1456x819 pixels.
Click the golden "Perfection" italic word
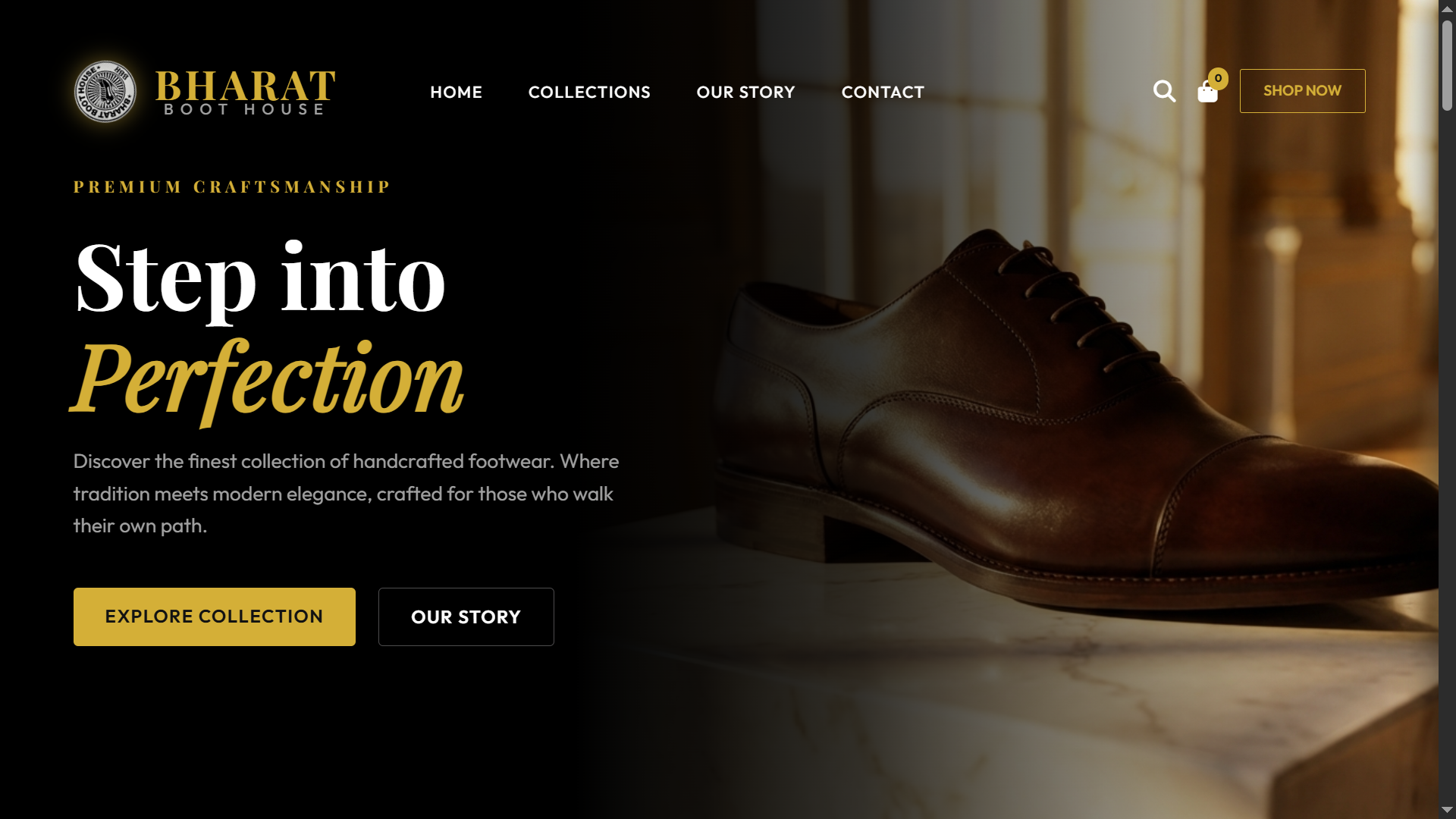(x=268, y=379)
